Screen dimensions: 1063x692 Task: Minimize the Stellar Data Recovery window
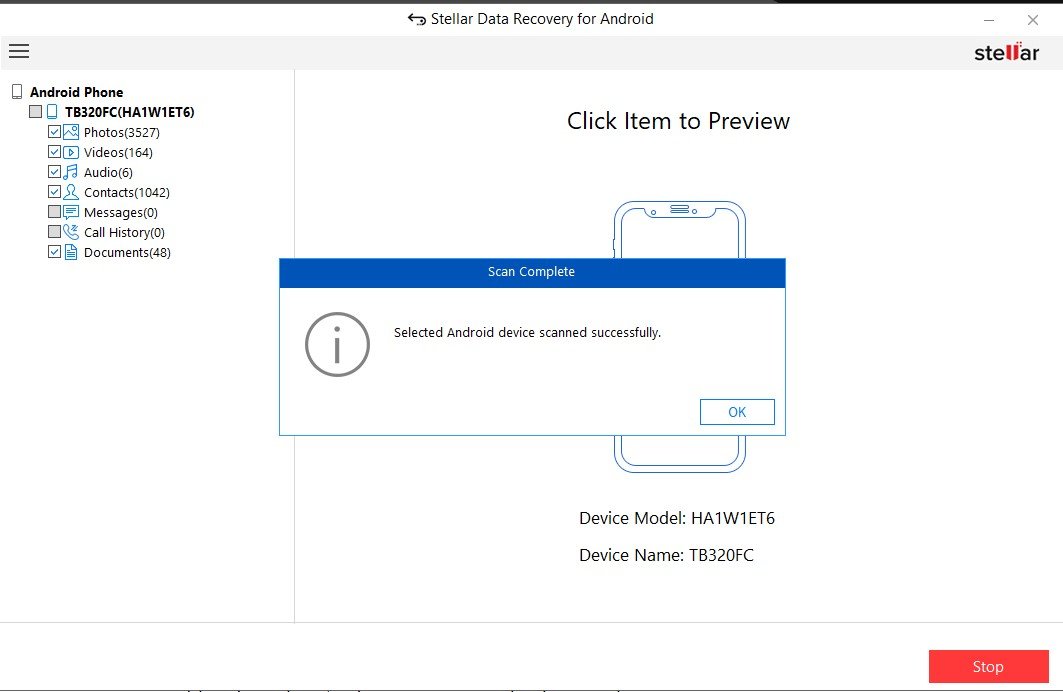tap(989, 20)
